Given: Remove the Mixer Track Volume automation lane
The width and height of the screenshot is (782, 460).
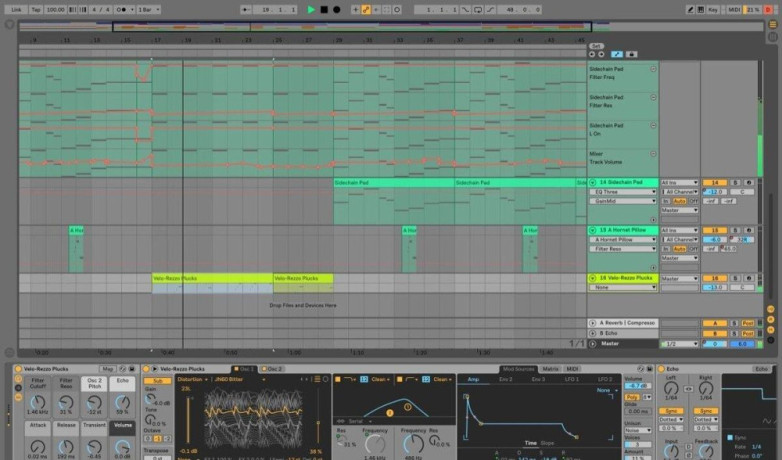Looking at the screenshot, I should pos(653,154).
